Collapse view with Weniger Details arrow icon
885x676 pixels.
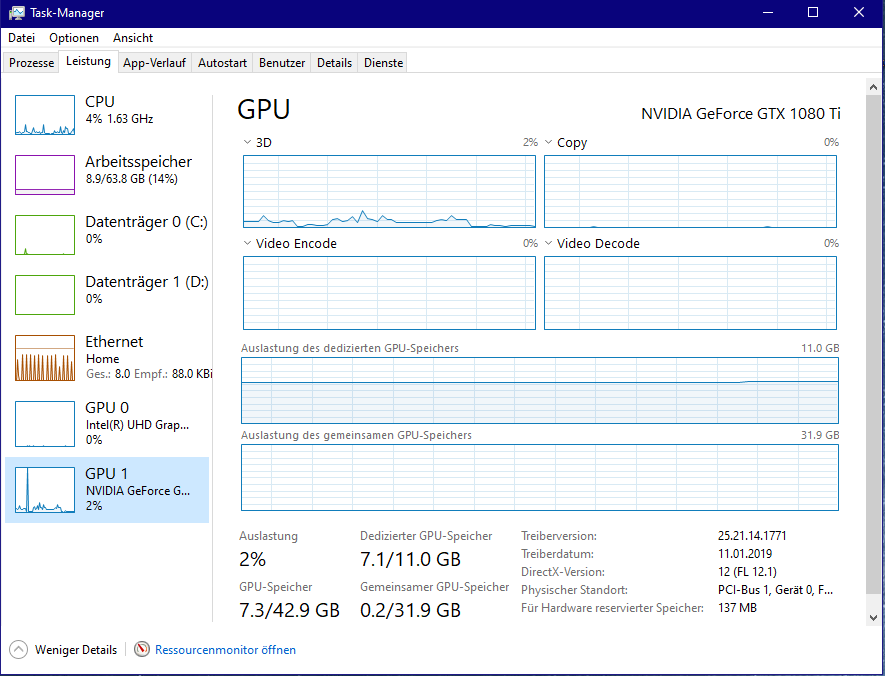click(18, 649)
